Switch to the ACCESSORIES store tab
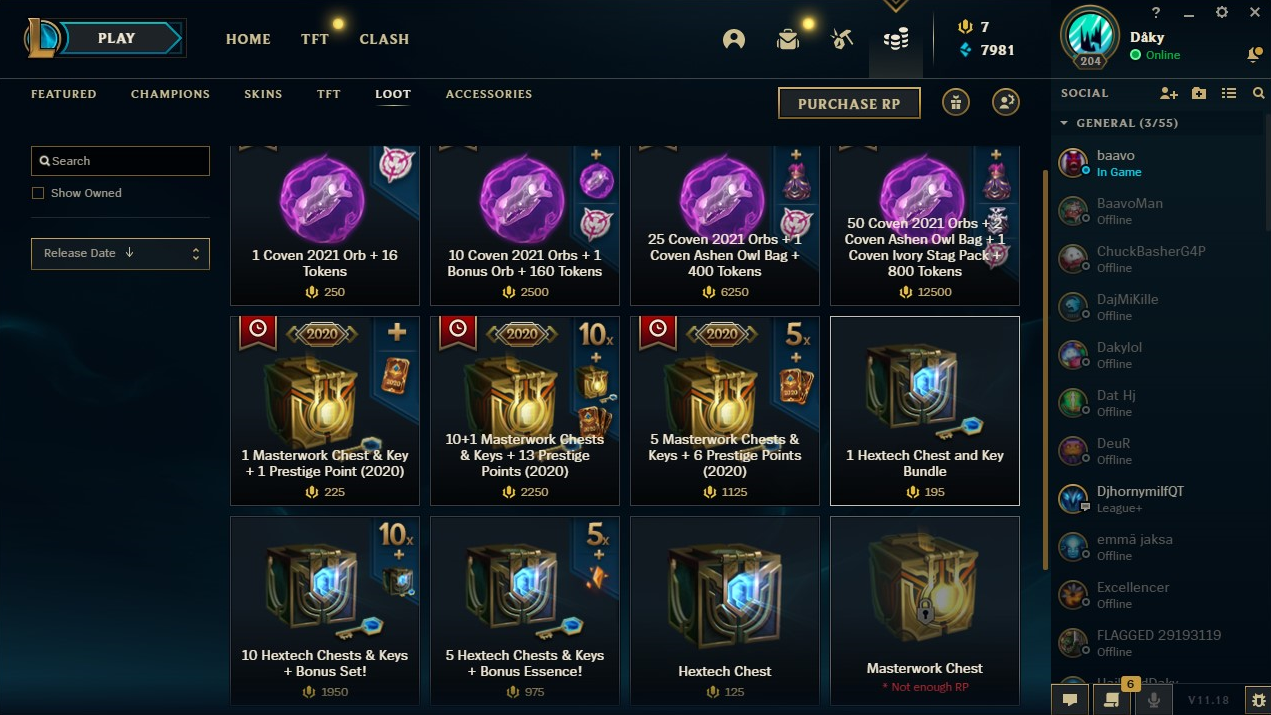The width and height of the screenshot is (1271, 715). click(x=489, y=94)
